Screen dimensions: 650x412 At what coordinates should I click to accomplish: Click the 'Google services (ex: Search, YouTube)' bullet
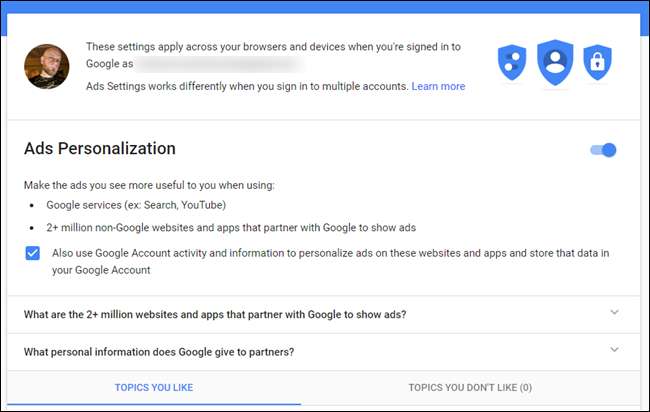click(130, 206)
